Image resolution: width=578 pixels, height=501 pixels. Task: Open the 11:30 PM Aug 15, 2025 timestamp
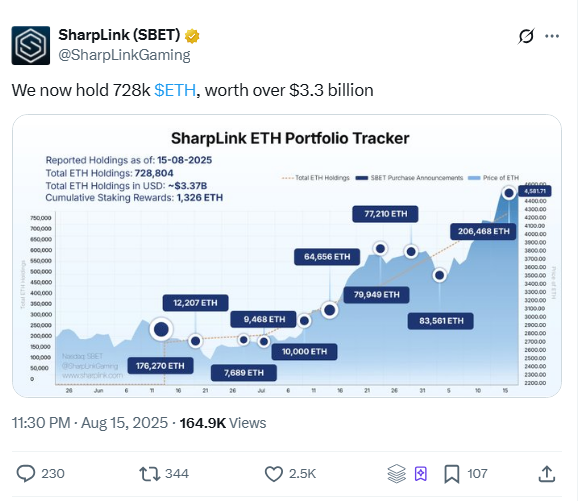[x=90, y=423]
